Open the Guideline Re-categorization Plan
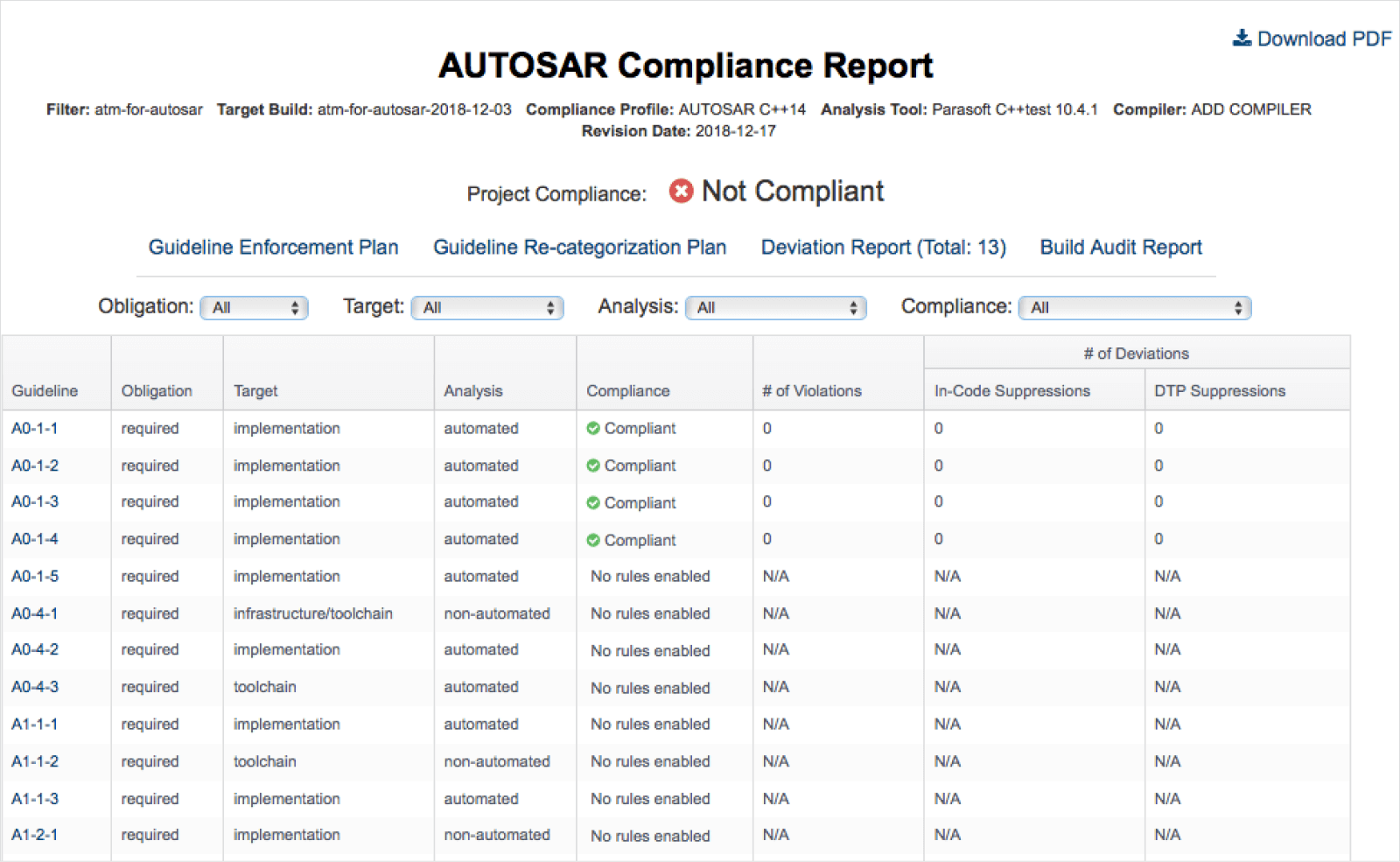Screen dimensions: 1400x862 point(579,247)
